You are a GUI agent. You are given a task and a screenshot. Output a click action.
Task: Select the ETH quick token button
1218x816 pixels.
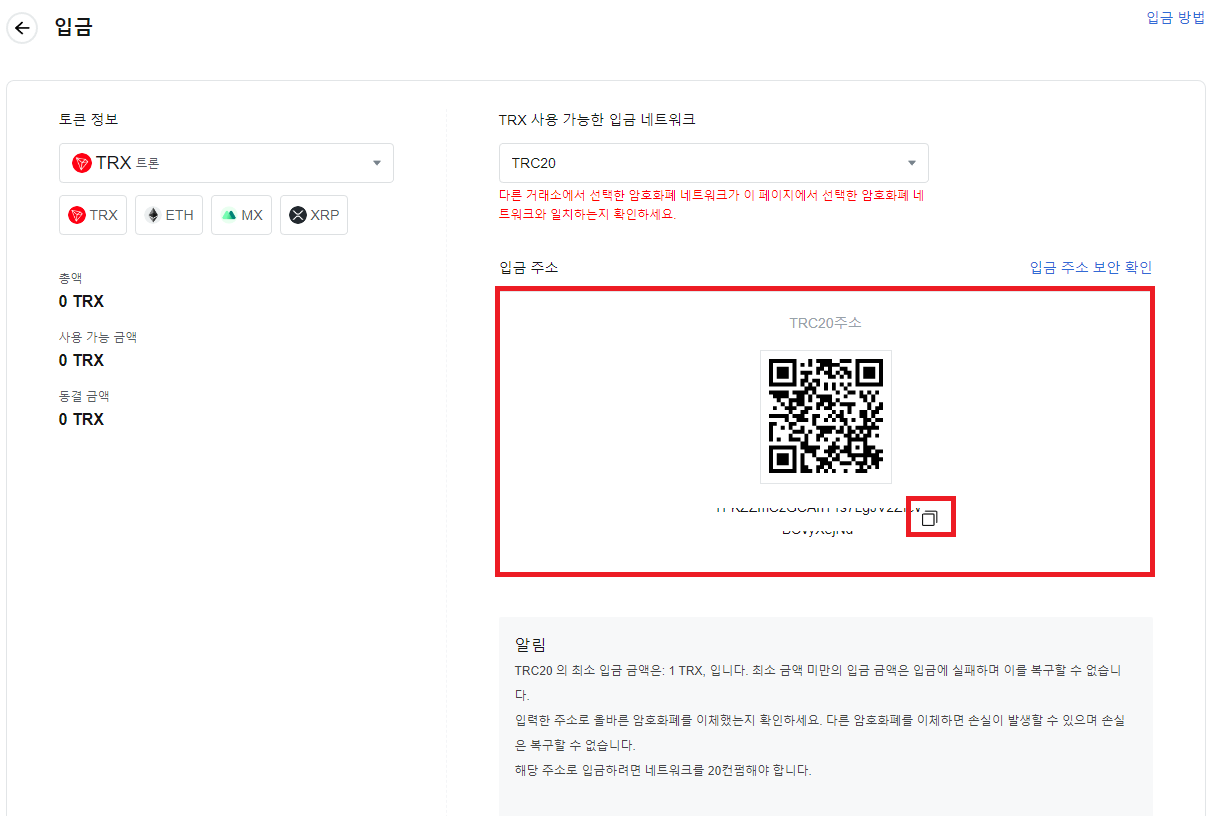(x=169, y=215)
